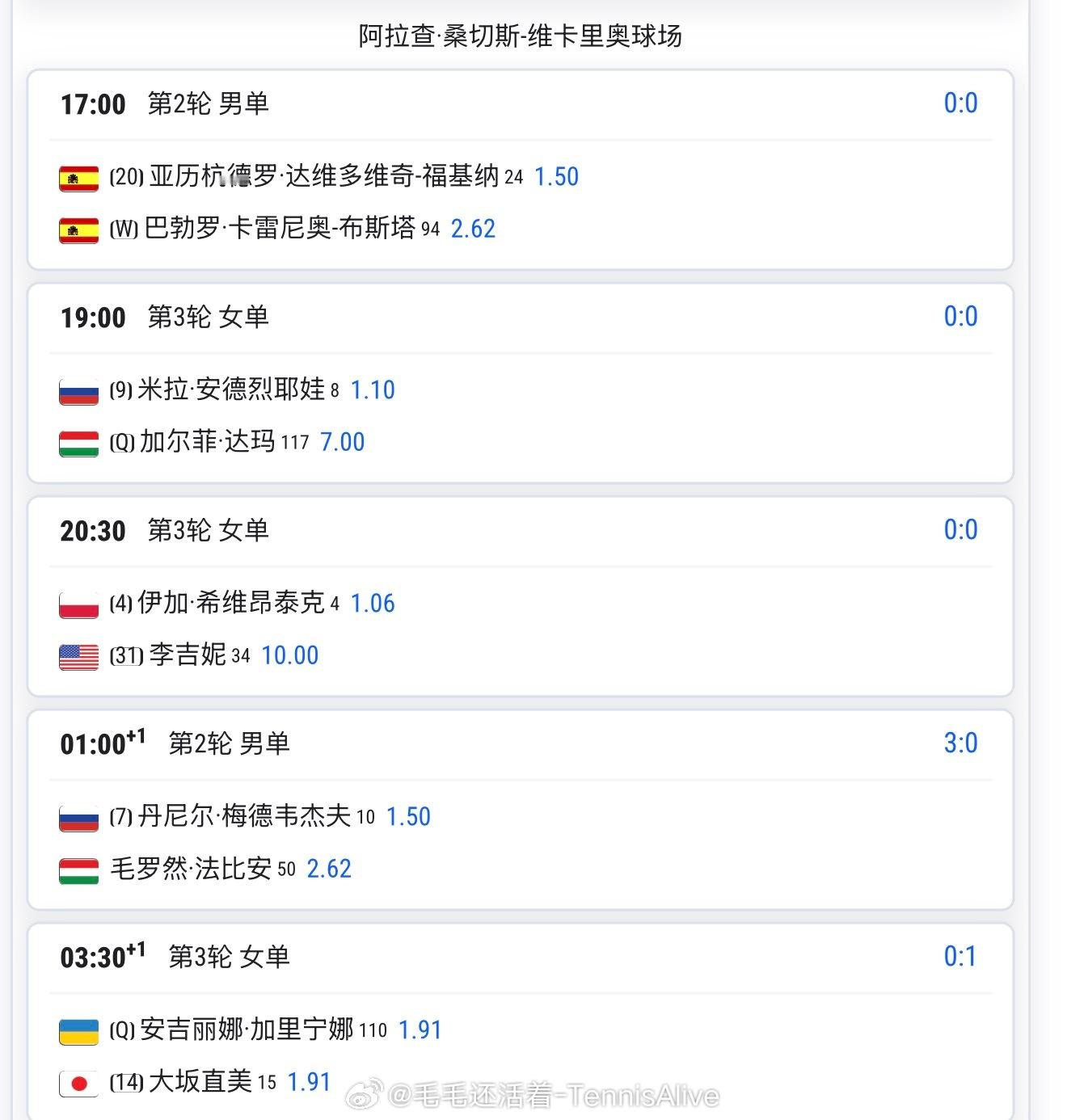Click Hungary flag beside 加尔菲·达玛
Screen dimensions: 1067x1120
coord(78,444)
